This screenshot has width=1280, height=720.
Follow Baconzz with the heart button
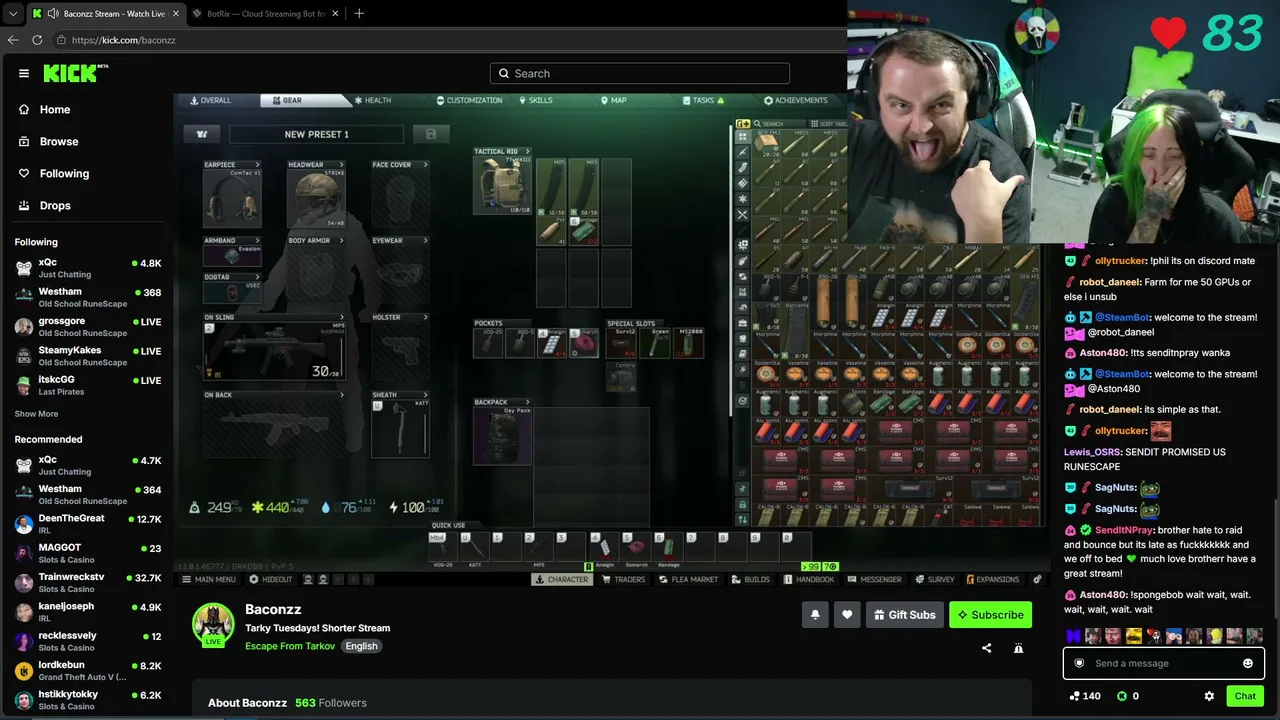847,615
